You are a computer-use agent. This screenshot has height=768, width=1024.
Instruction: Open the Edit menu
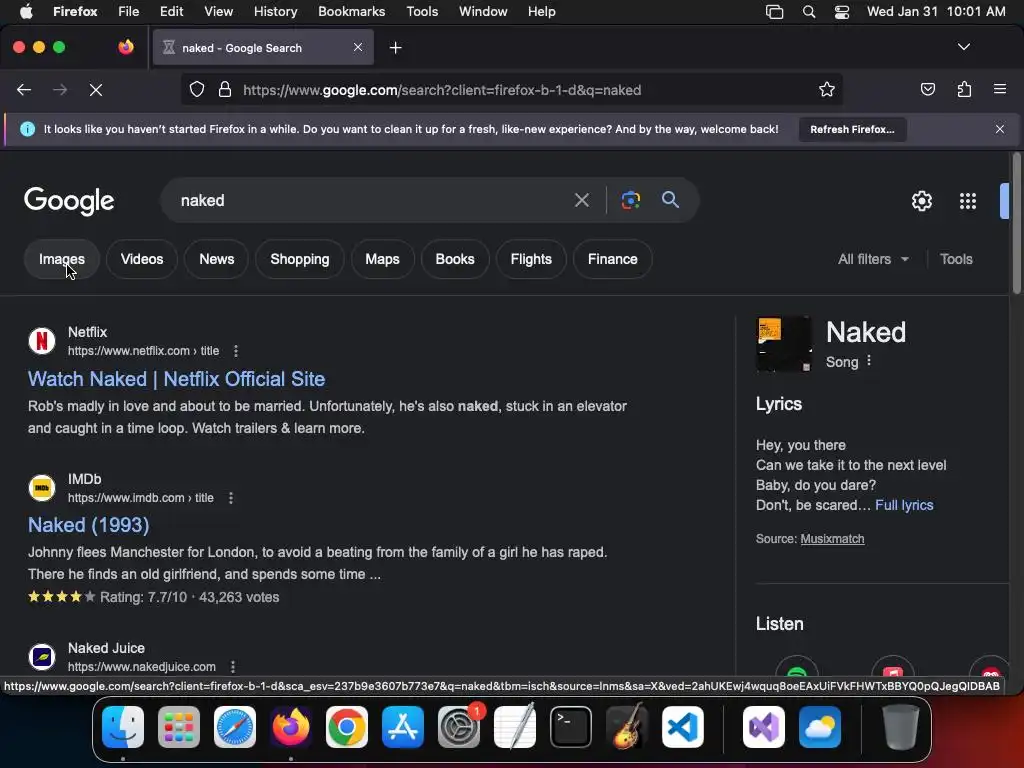[x=171, y=12]
